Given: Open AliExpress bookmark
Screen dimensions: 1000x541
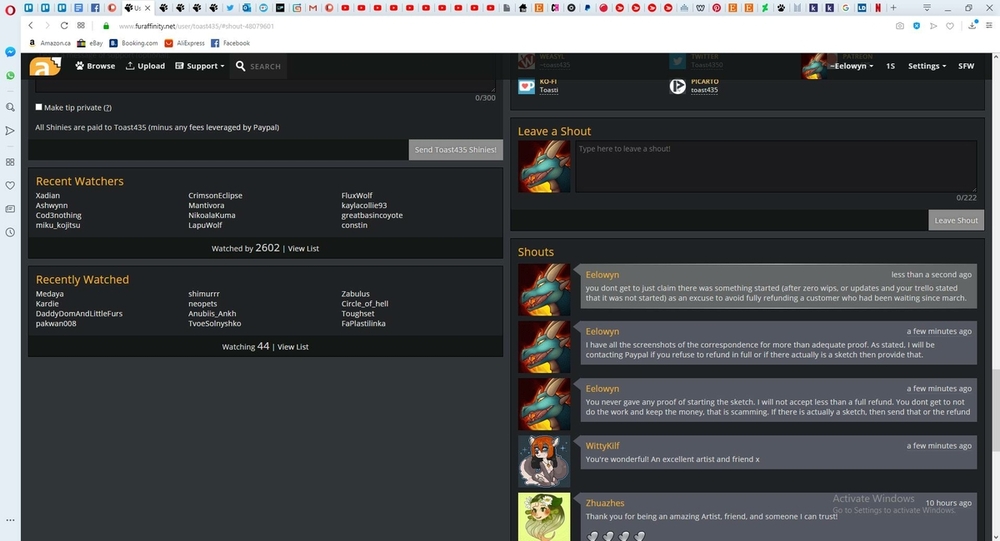Looking at the screenshot, I should pos(184,43).
